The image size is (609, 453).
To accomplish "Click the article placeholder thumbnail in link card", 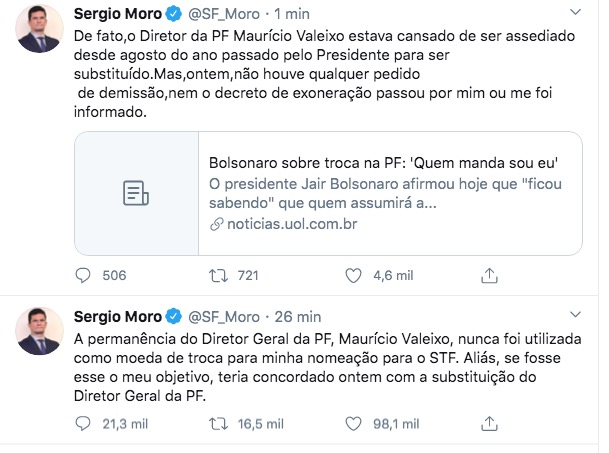I will tap(135, 193).
